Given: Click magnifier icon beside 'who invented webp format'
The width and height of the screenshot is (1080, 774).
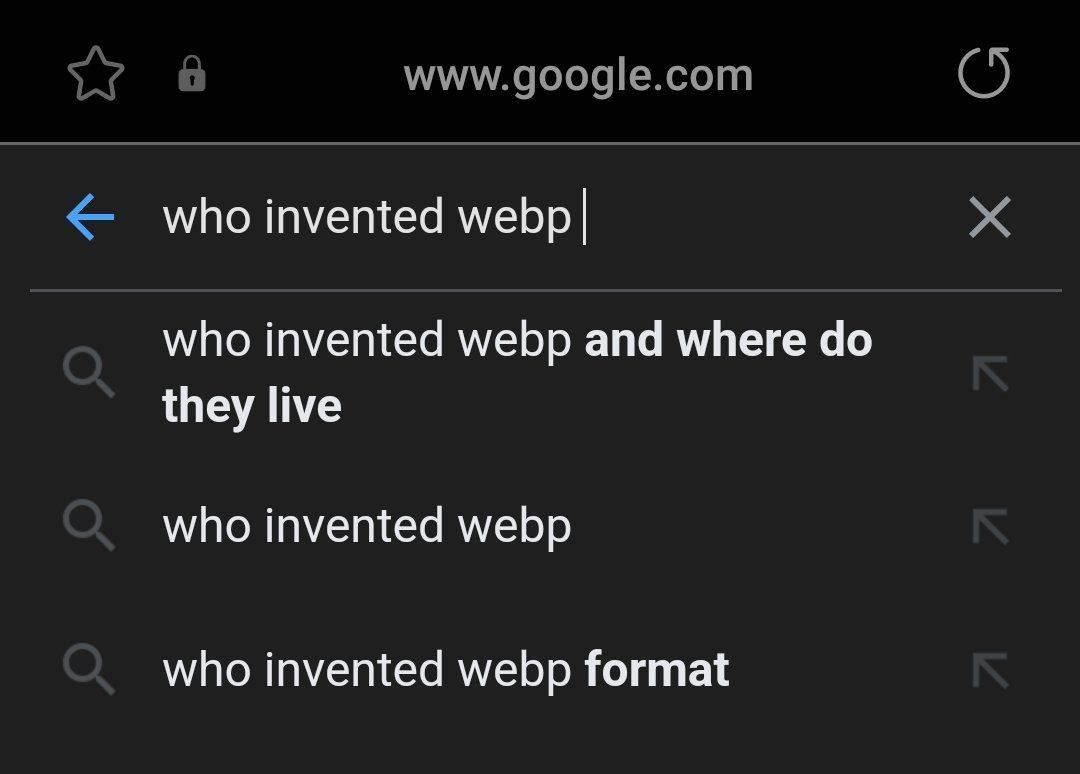Looking at the screenshot, I should coord(89,670).
